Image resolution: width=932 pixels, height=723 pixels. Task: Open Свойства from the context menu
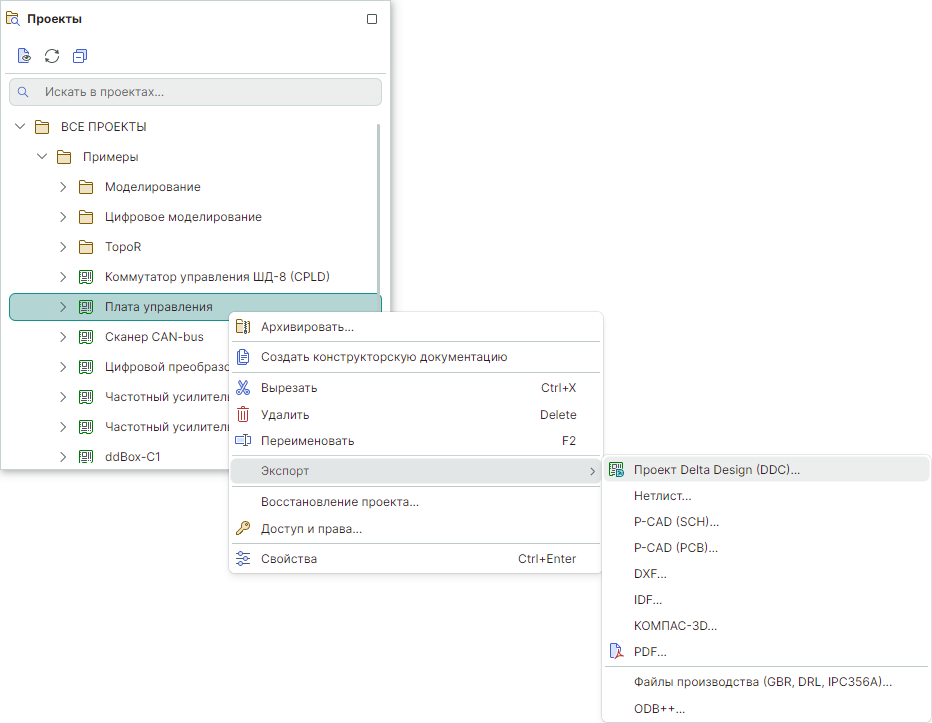(289, 559)
